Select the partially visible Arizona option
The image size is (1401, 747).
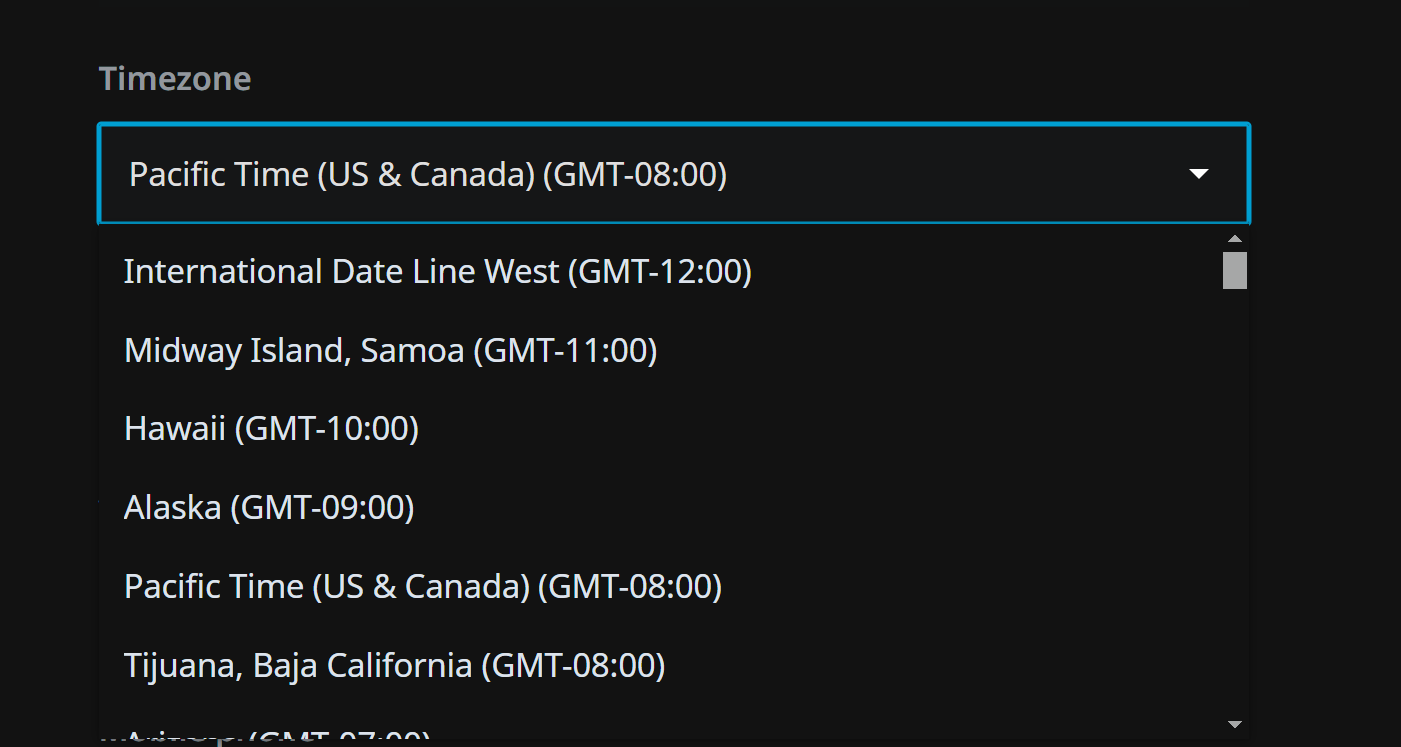click(278, 736)
